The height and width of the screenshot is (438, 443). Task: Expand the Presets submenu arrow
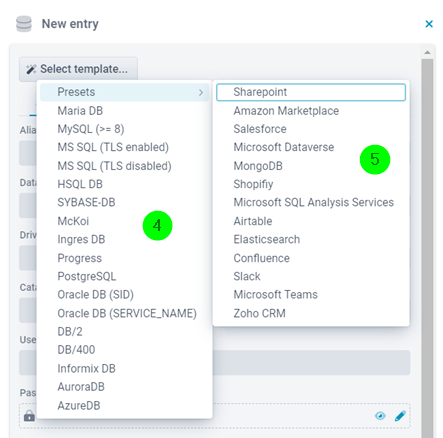click(201, 92)
